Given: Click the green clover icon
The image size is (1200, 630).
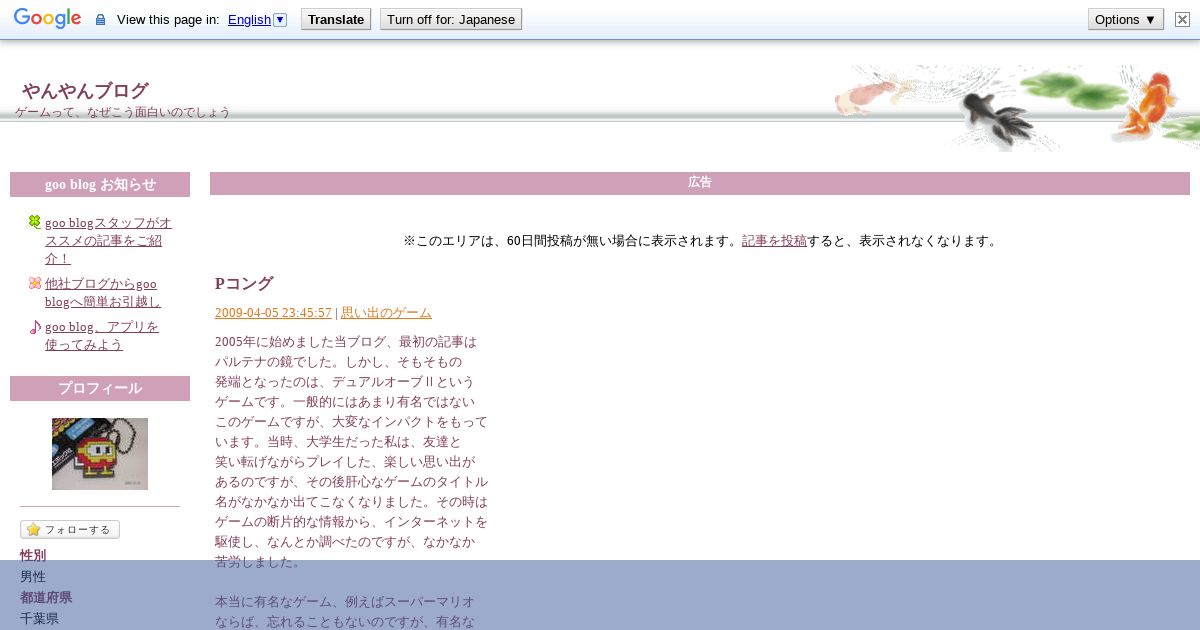Looking at the screenshot, I should click(x=35, y=222).
